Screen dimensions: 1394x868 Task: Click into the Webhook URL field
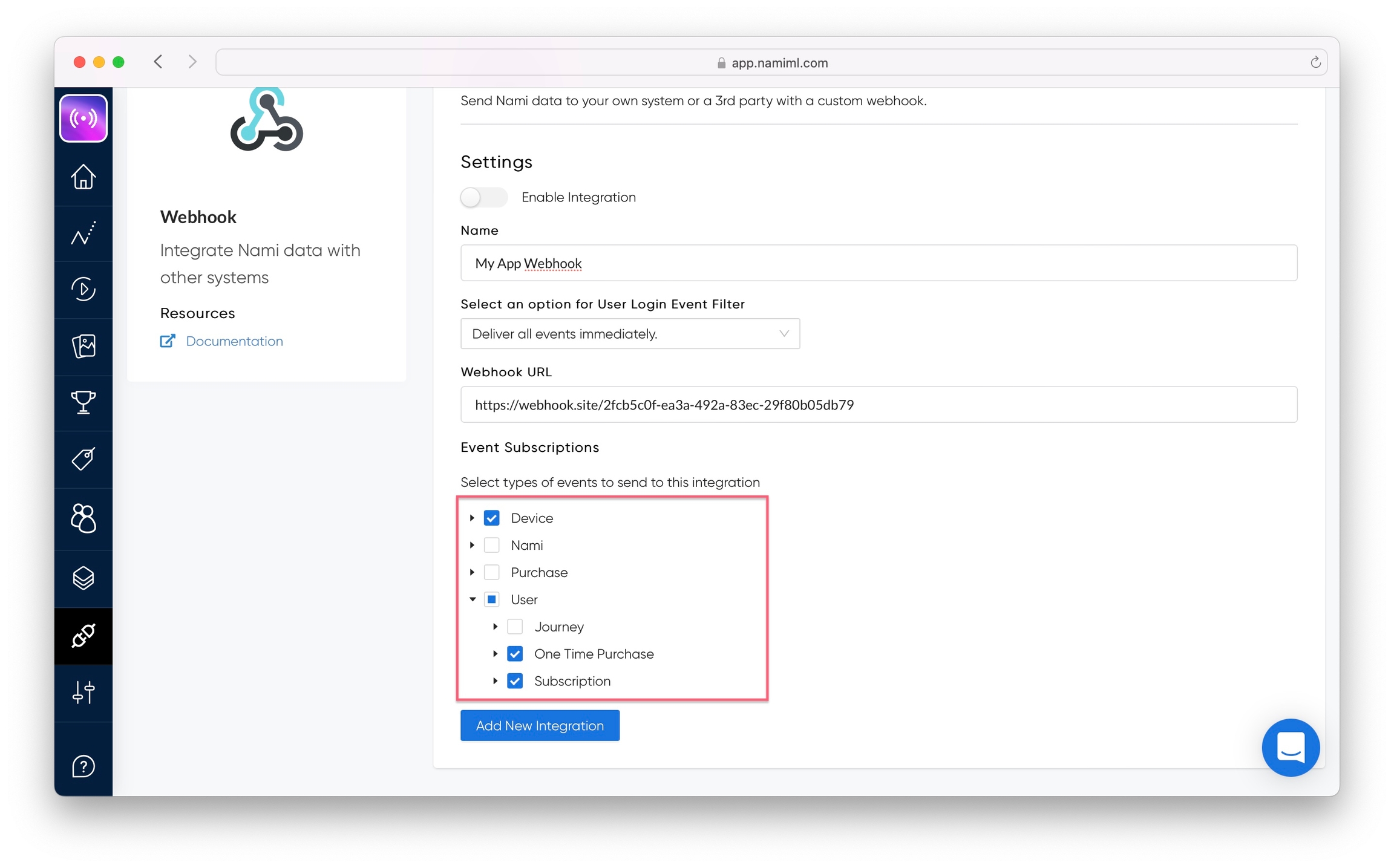click(x=879, y=405)
